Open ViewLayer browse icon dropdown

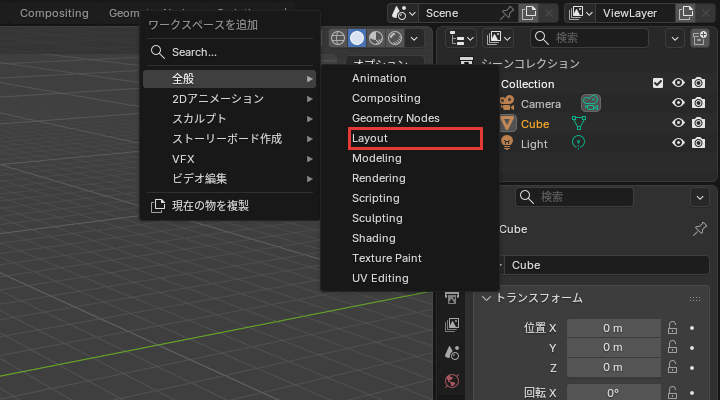tap(580, 13)
